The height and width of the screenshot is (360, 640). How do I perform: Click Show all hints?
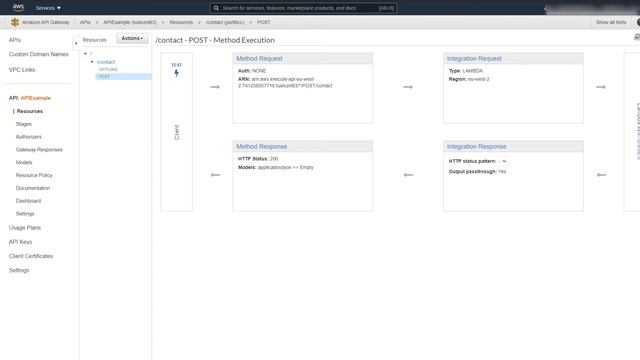(x=611, y=22)
